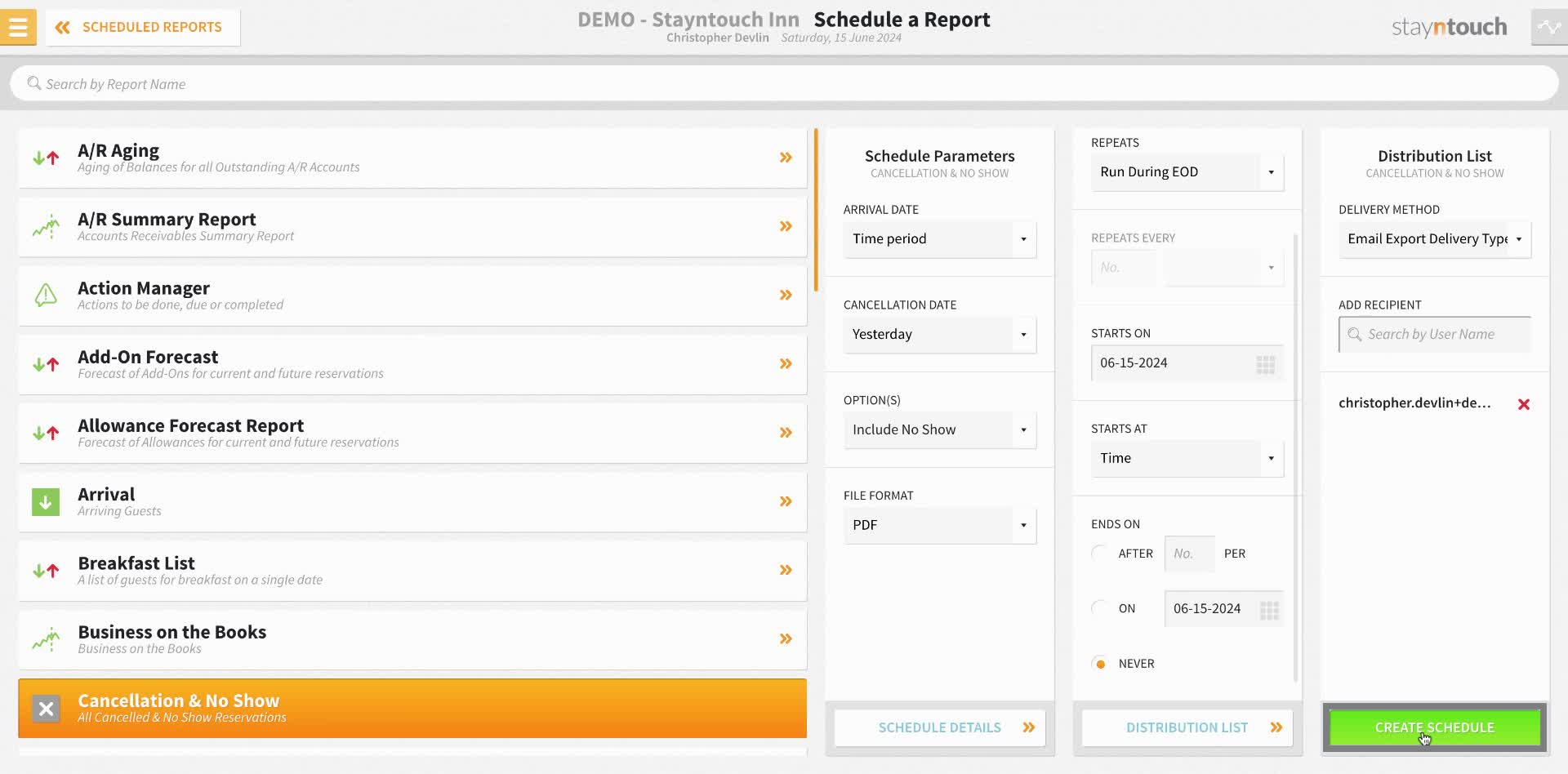Click the AFTER number input field
The image size is (1568, 774).
pos(1190,554)
